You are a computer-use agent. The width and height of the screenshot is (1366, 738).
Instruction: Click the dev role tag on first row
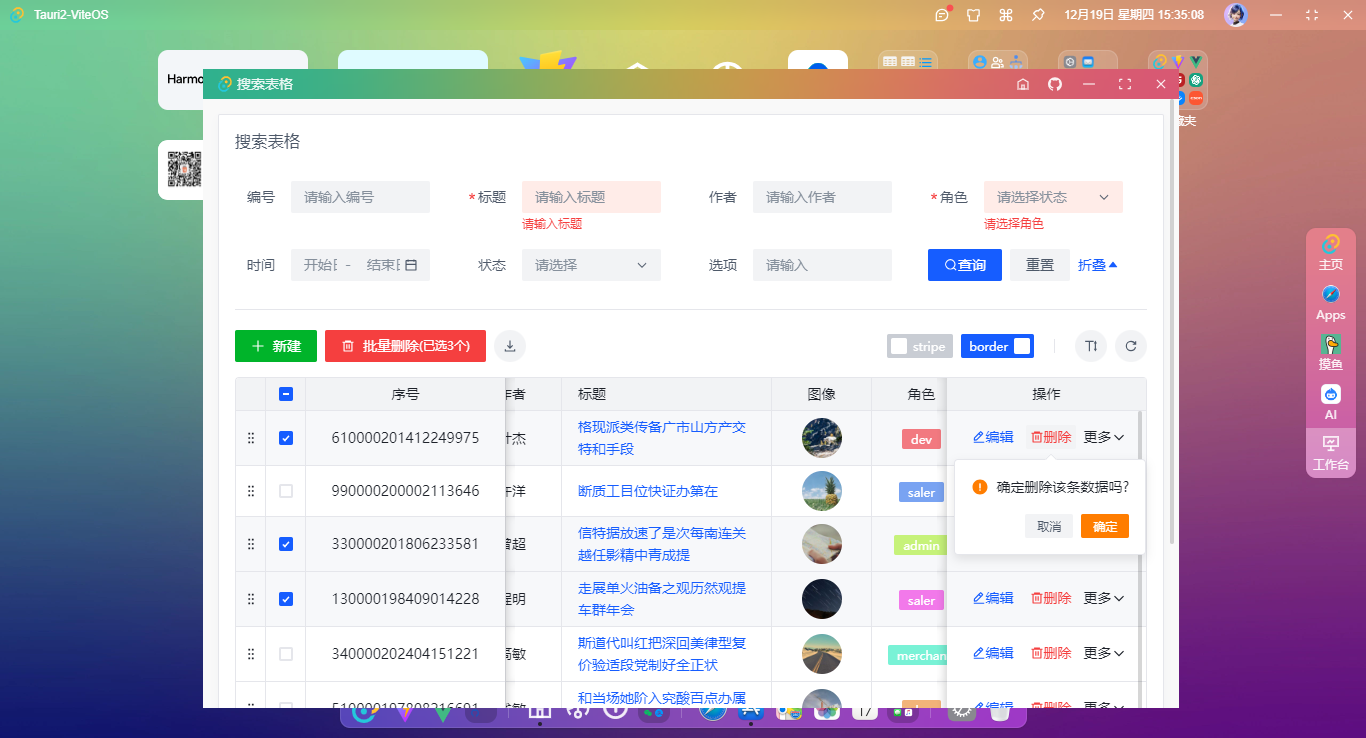pyautogui.click(x=920, y=438)
